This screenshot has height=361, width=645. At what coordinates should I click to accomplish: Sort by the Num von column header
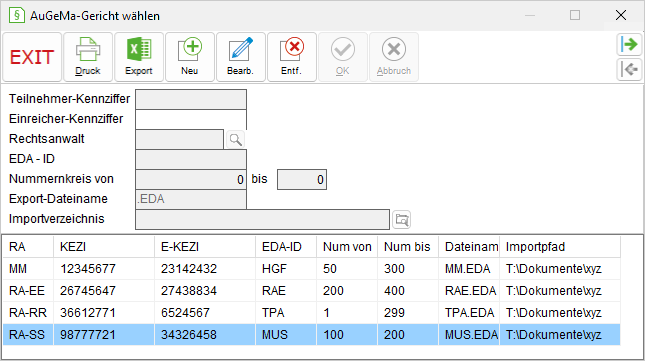347,247
